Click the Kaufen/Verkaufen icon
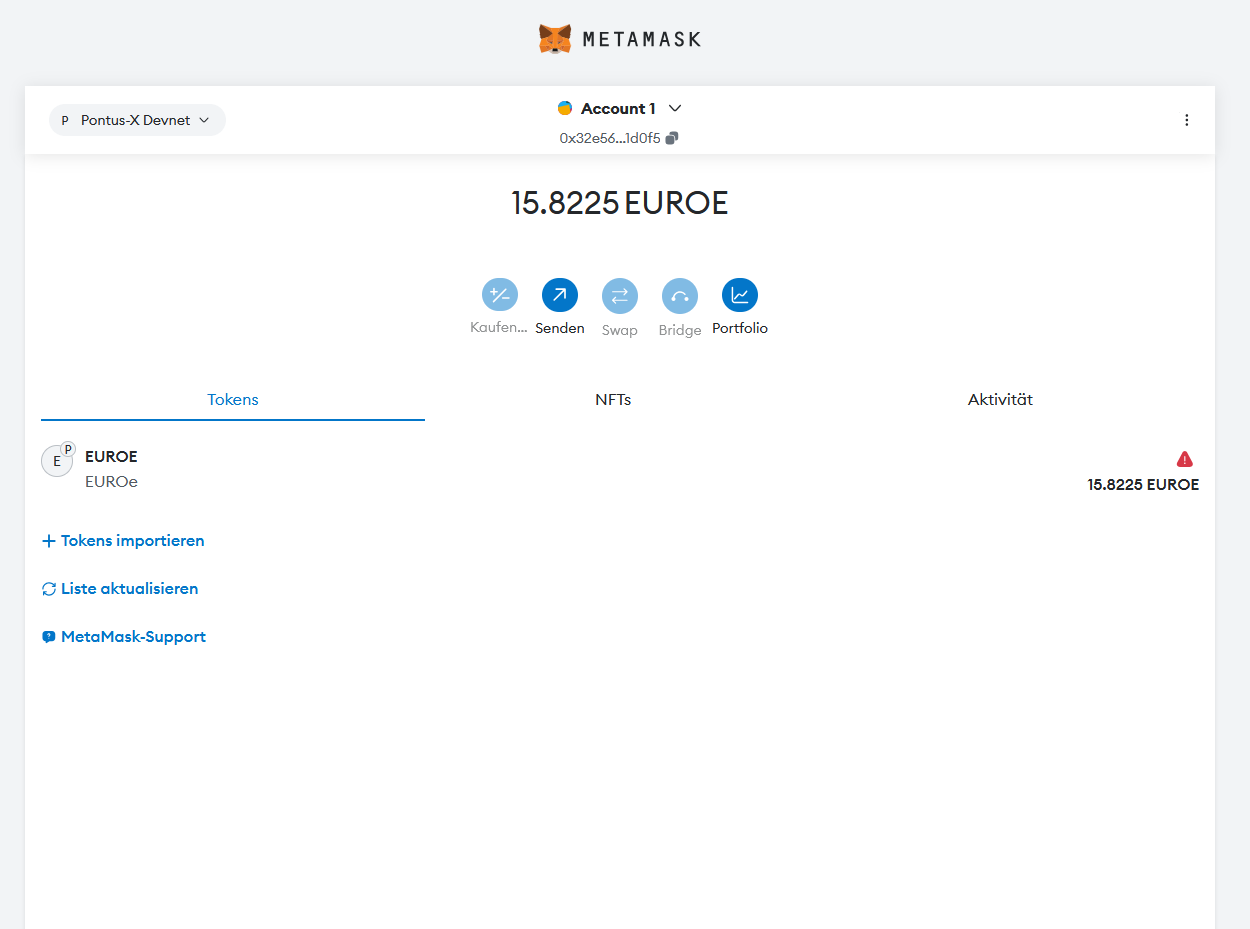This screenshot has width=1250, height=929. click(x=500, y=294)
